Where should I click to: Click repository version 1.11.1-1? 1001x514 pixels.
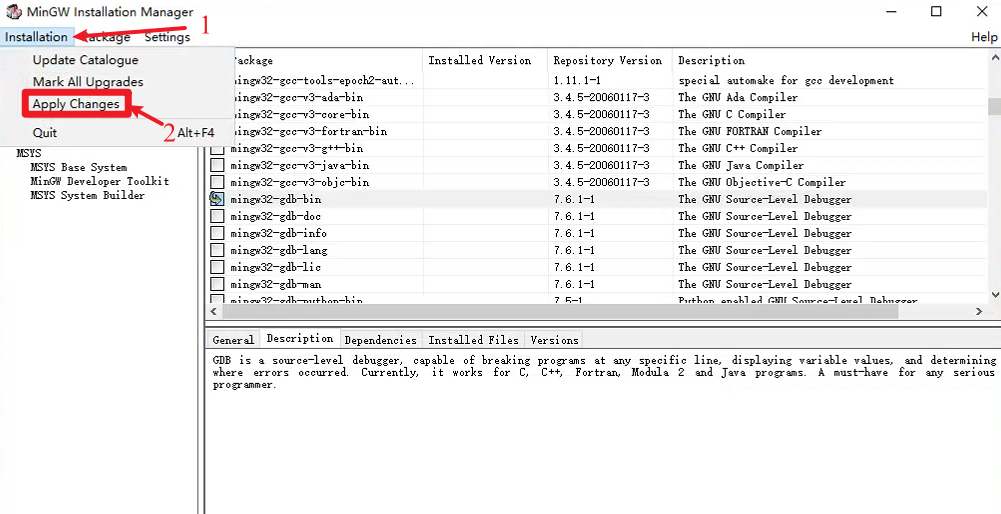[577, 80]
